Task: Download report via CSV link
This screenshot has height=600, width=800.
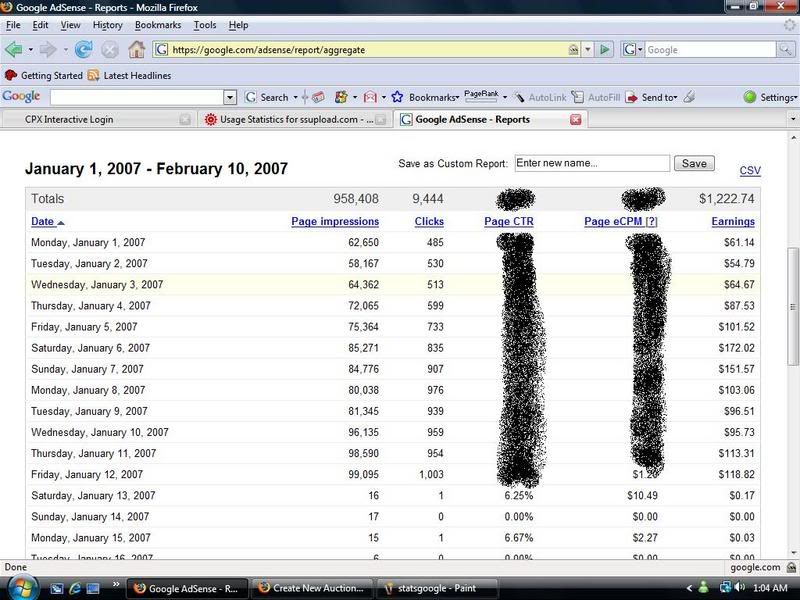Action: (750, 171)
